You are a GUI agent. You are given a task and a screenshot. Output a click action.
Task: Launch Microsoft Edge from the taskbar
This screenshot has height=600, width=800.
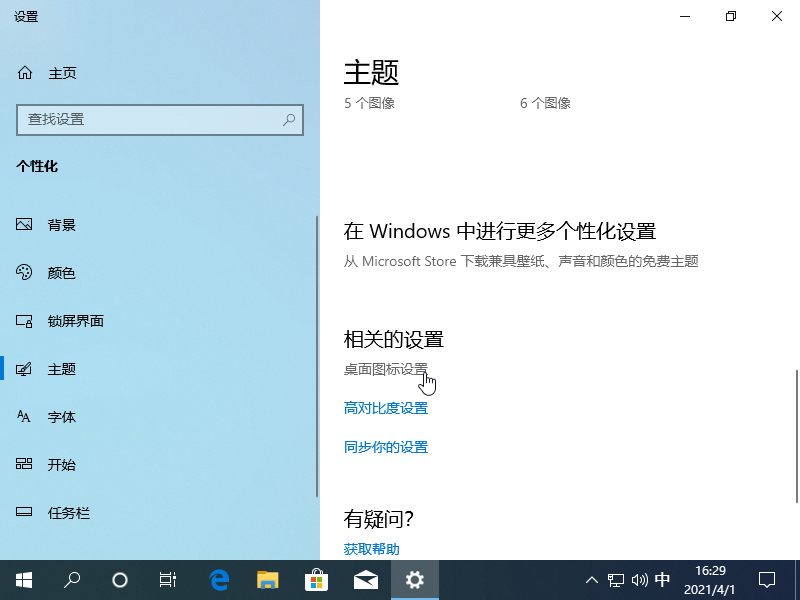tap(219, 579)
